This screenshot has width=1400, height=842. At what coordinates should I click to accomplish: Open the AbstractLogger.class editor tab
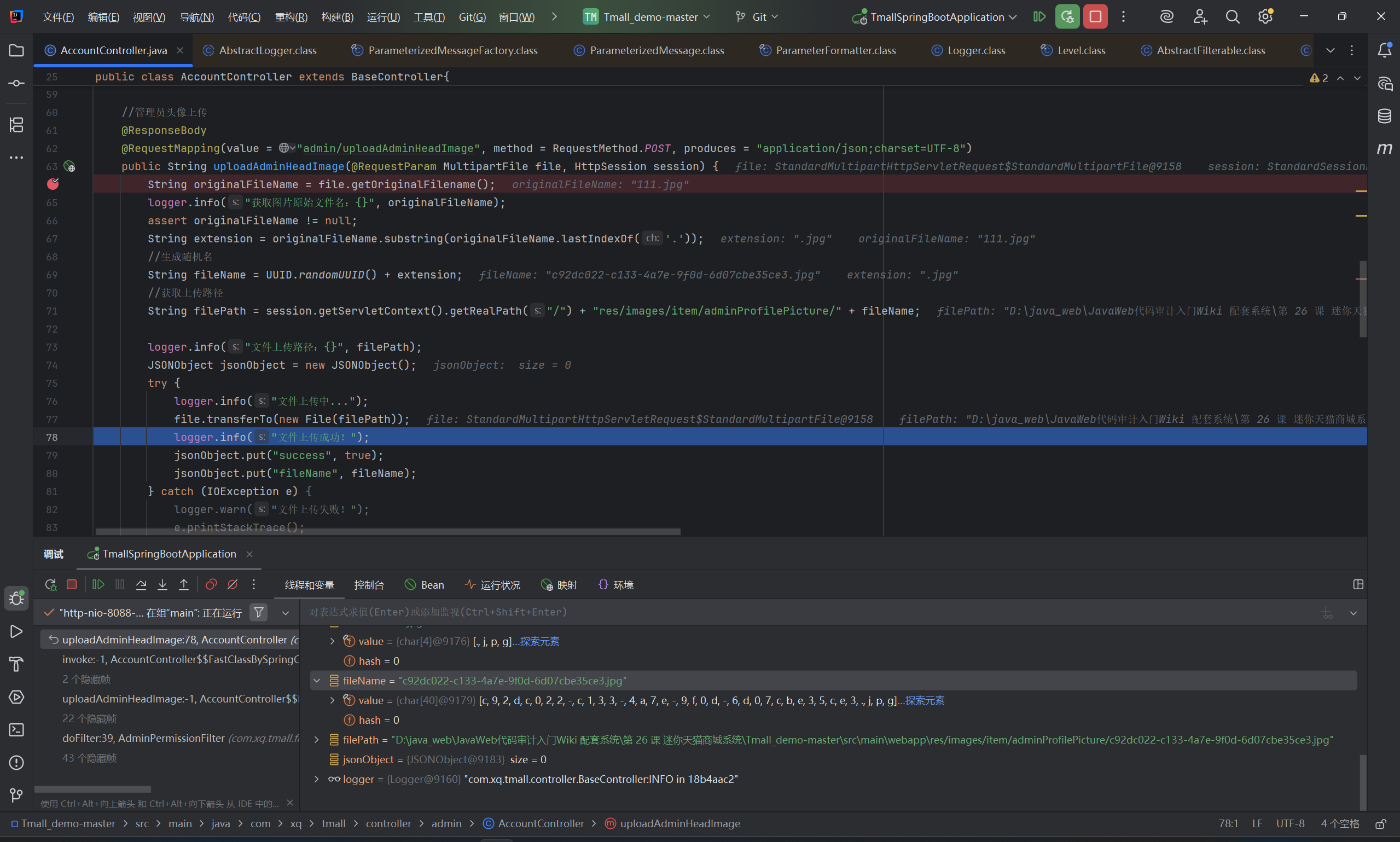(267, 50)
